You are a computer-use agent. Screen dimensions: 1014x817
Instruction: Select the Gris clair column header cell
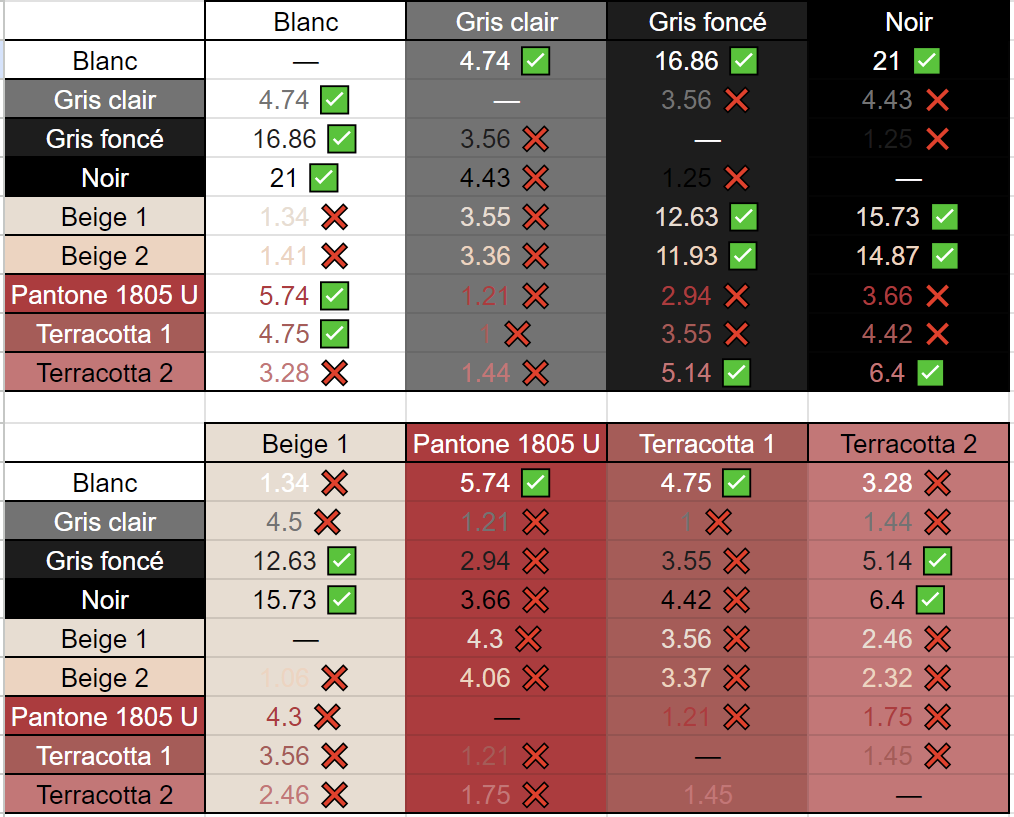point(506,22)
